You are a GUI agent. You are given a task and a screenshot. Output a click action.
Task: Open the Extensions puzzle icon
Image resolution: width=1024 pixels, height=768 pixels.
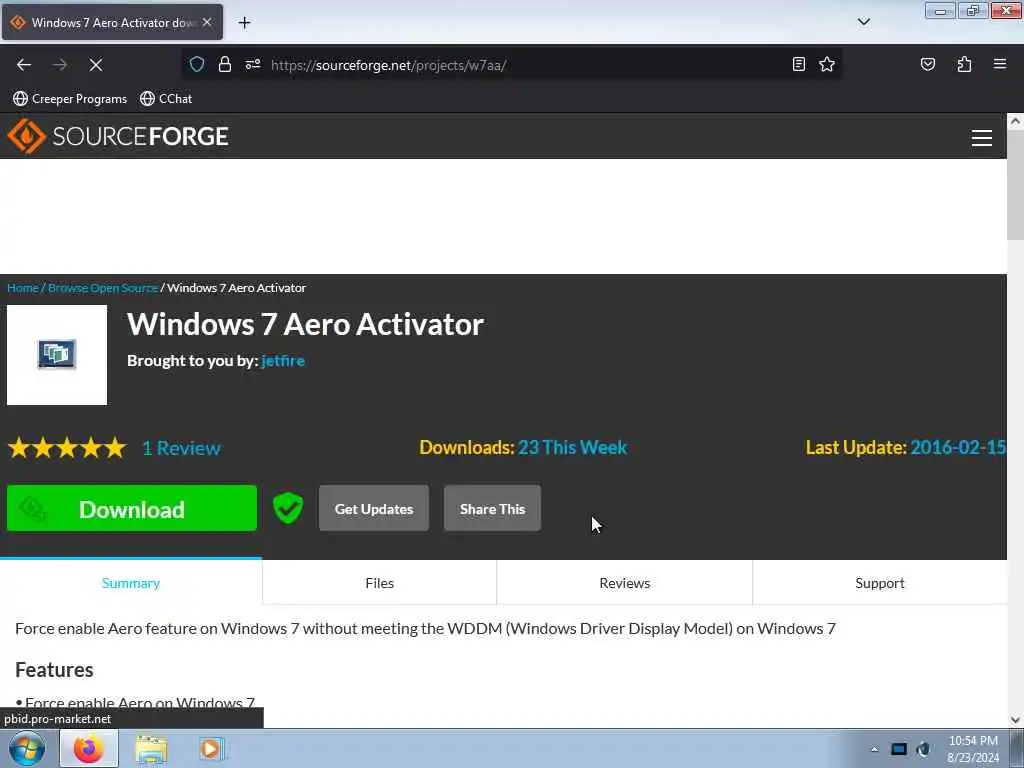click(964, 64)
